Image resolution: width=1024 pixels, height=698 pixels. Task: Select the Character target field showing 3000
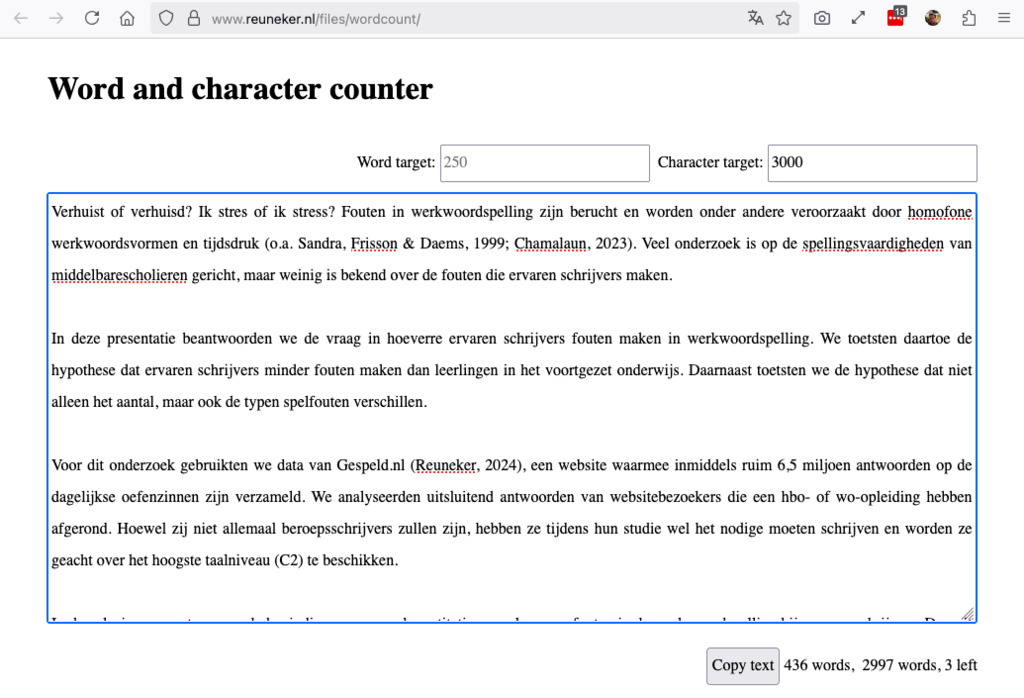[x=871, y=163]
